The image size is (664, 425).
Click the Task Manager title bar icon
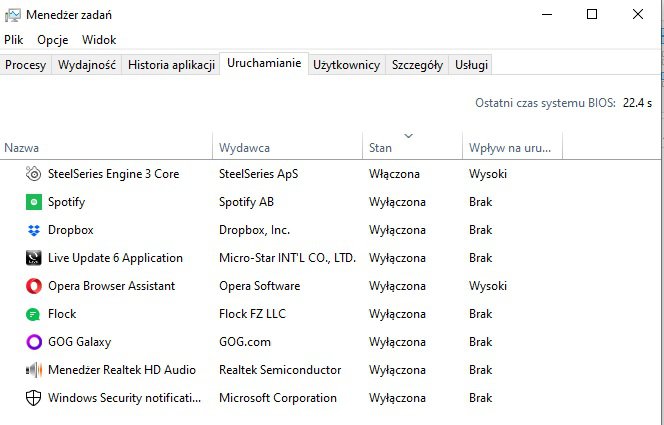13,15
